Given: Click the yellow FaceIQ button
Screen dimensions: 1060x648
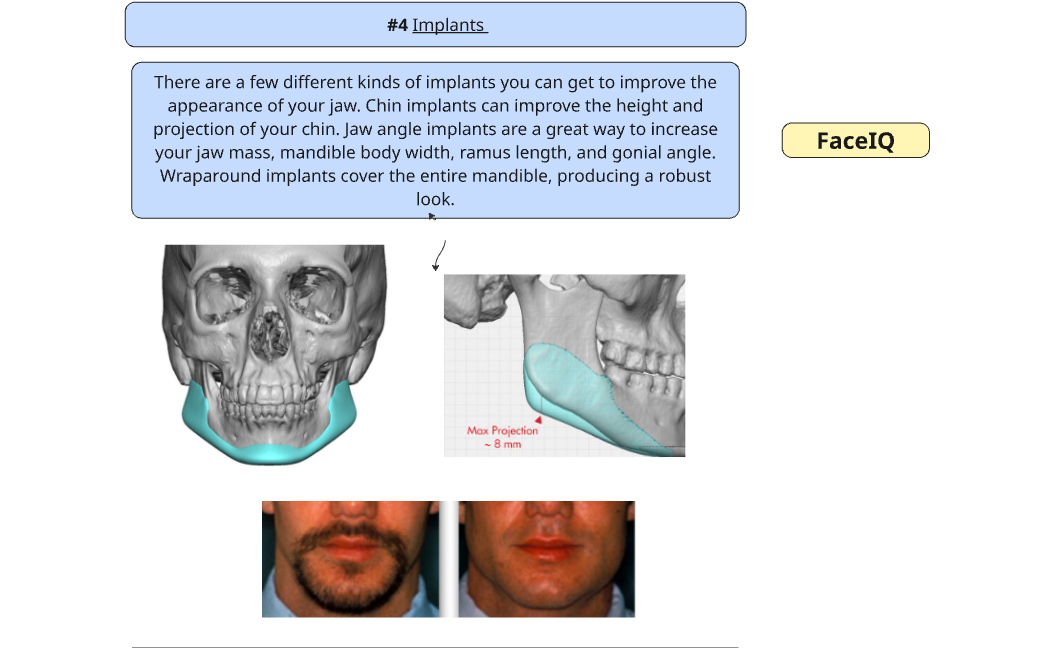Looking at the screenshot, I should [x=855, y=141].
